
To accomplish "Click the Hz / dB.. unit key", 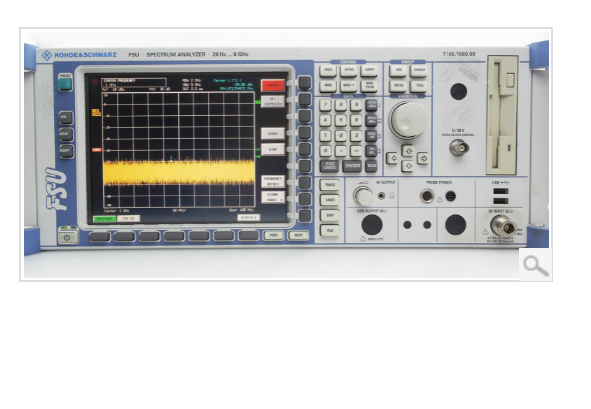I will [x=371, y=150].
